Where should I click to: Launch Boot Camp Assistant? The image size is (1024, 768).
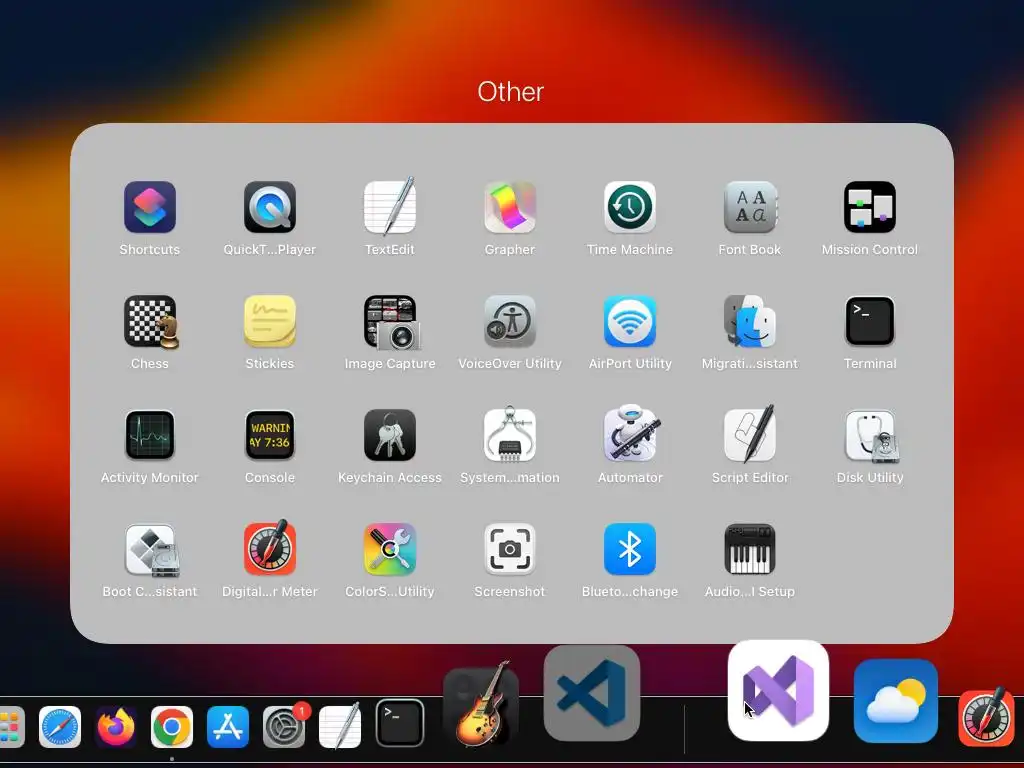point(152,550)
